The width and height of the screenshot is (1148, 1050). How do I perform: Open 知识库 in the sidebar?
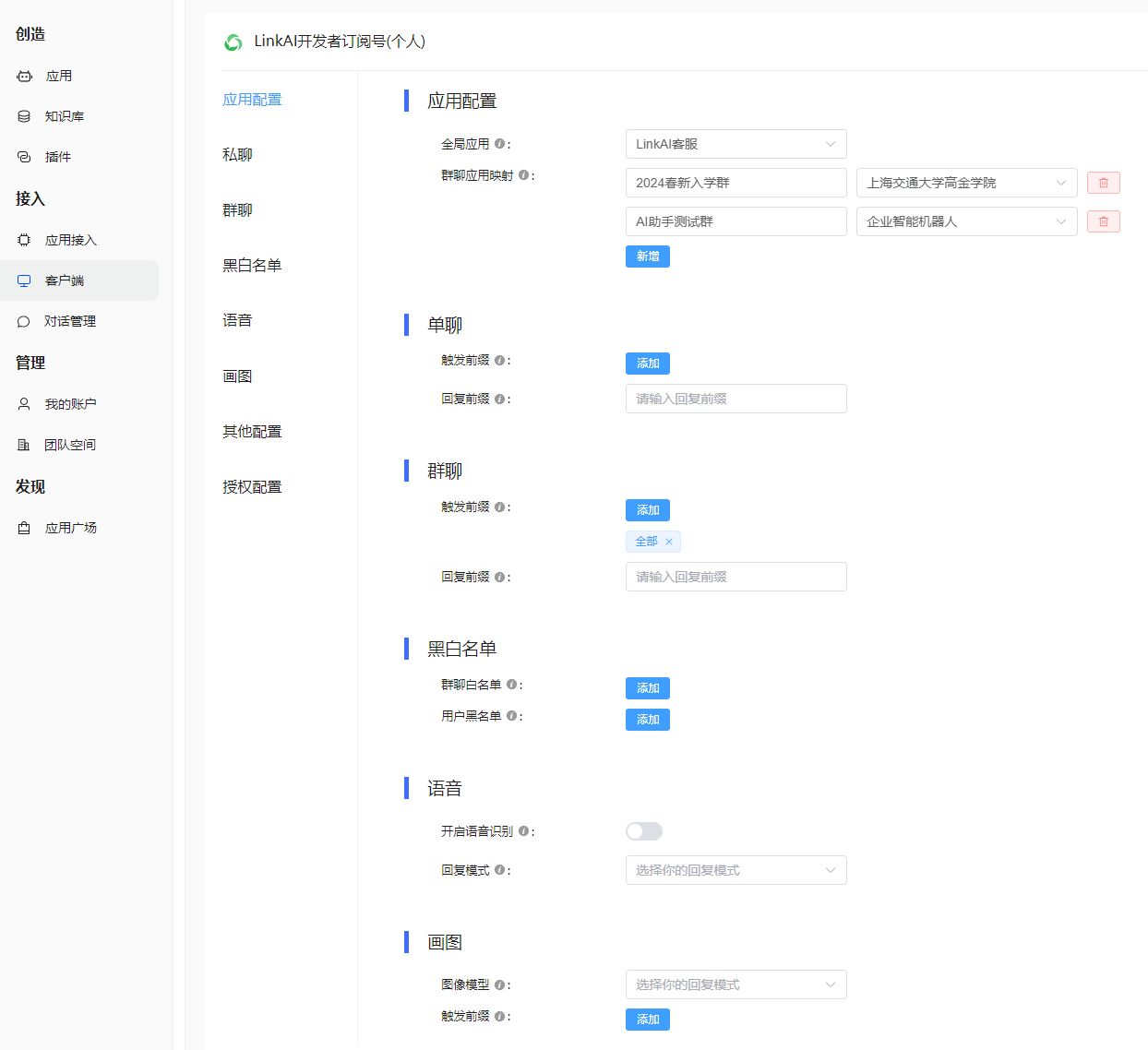[x=79, y=116]
